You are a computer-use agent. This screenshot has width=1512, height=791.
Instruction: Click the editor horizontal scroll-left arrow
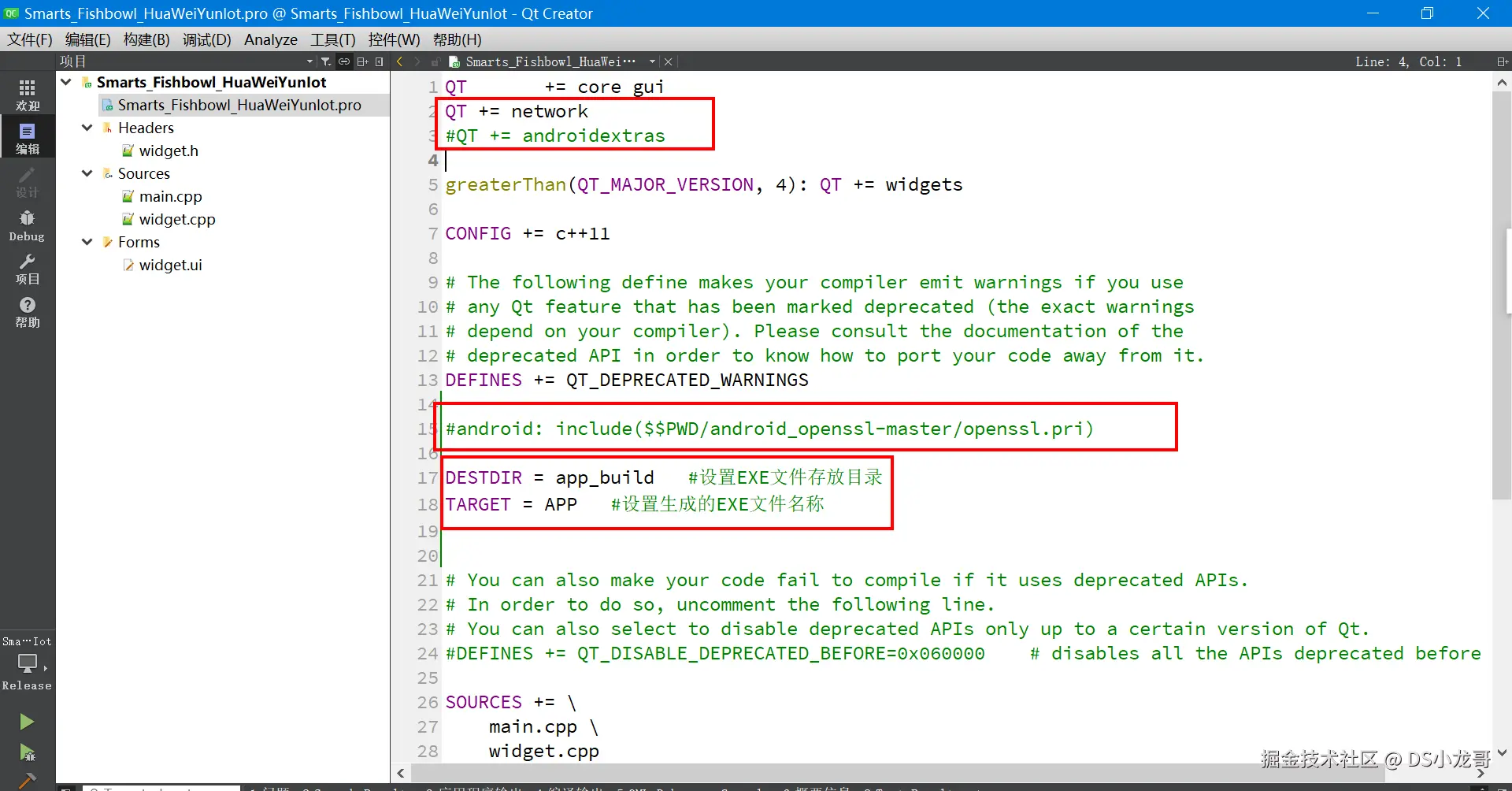pyautogui.click(x=401, y=773)
